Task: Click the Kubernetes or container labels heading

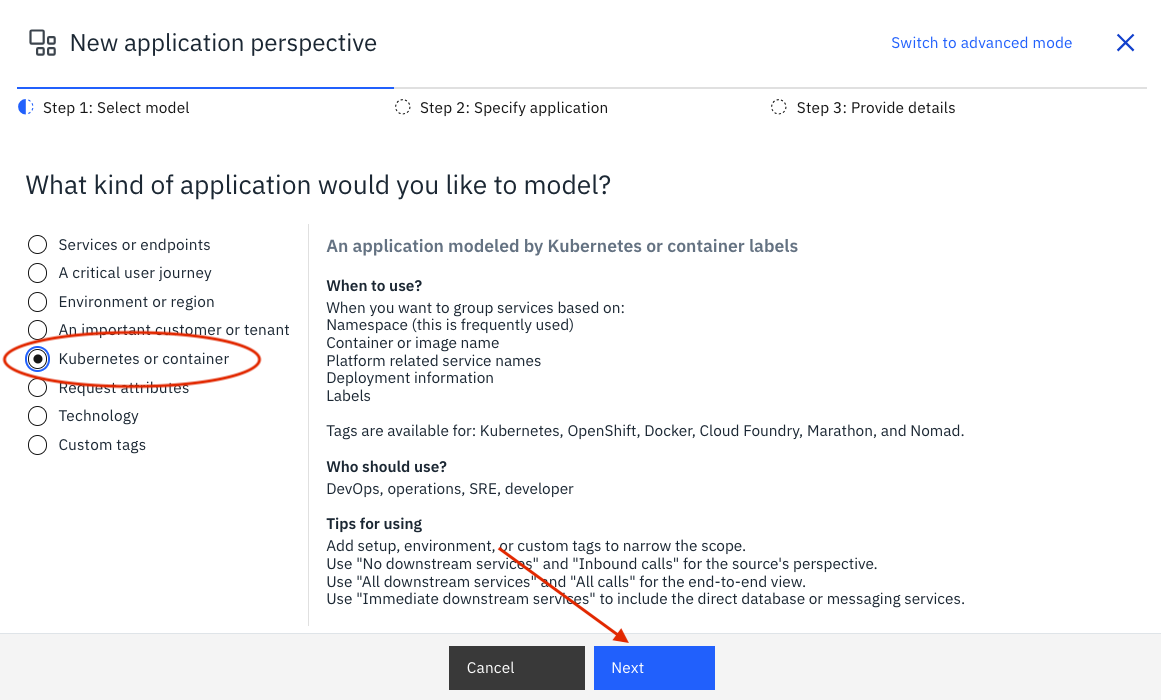Action: click(x=562, y=246)
